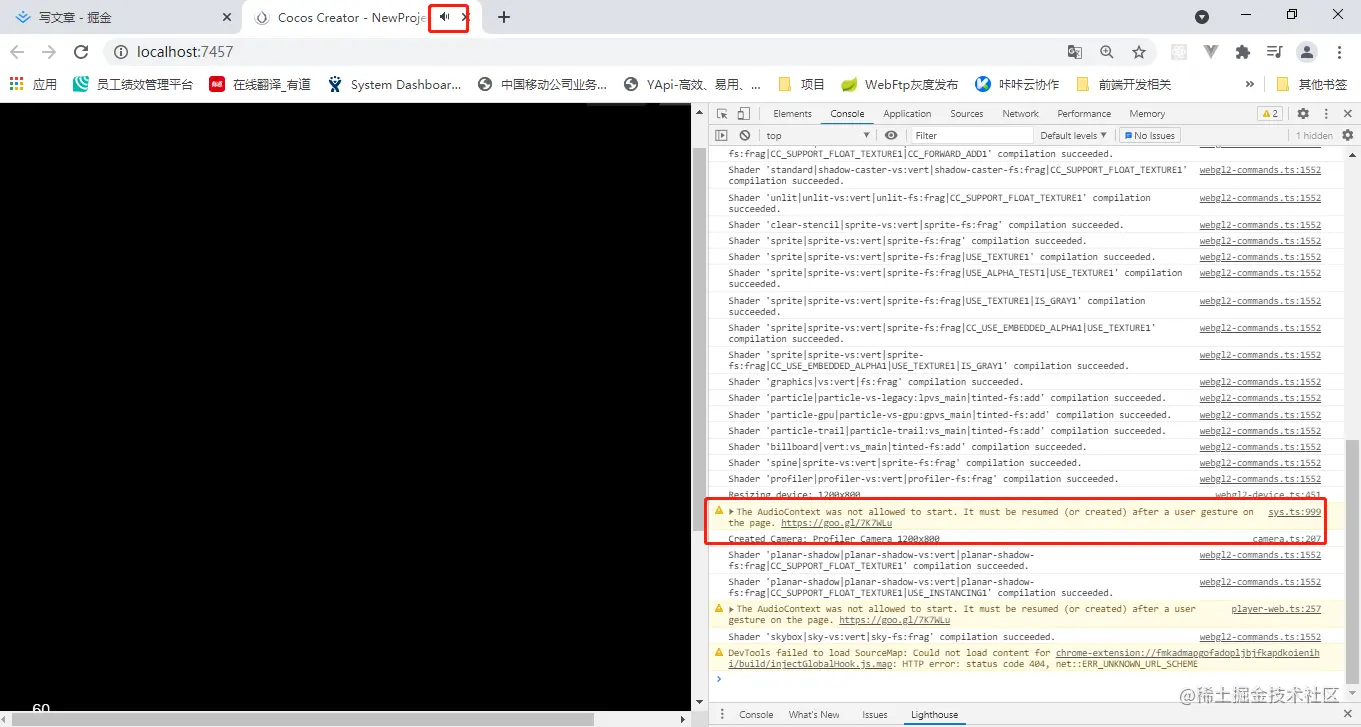
Task: Switch to Sources tab
Action: [x=966, y=114]
